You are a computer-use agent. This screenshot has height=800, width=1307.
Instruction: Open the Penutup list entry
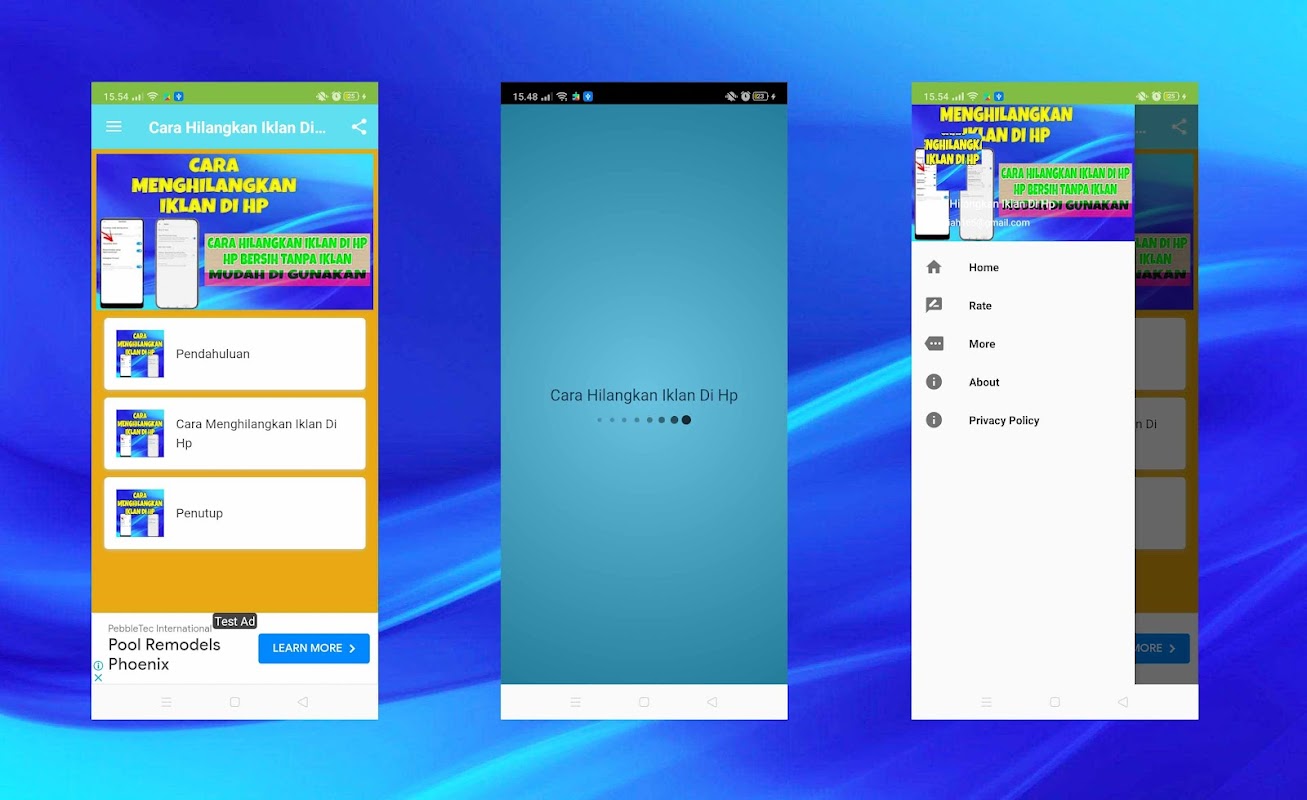(235, 513)
